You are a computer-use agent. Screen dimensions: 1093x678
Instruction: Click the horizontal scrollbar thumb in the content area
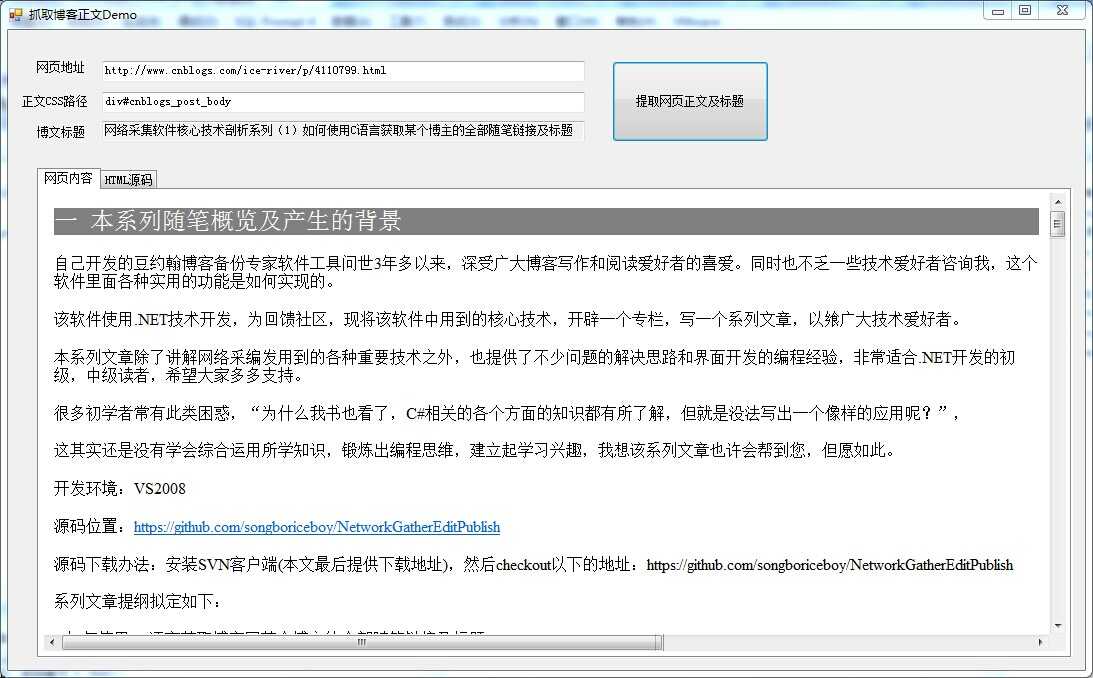pos(360,642)
